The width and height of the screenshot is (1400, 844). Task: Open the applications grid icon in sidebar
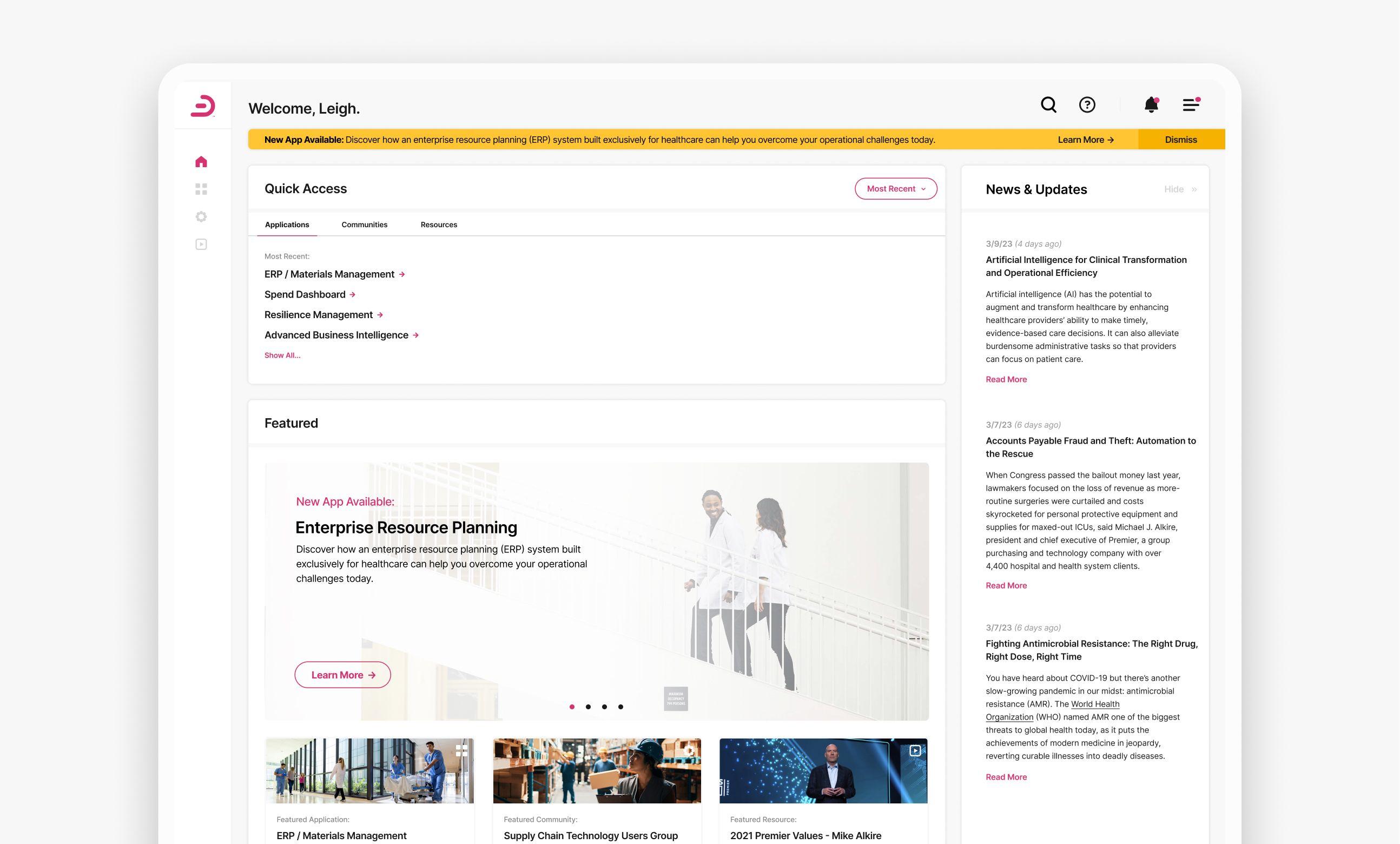[x=201, y=189]
